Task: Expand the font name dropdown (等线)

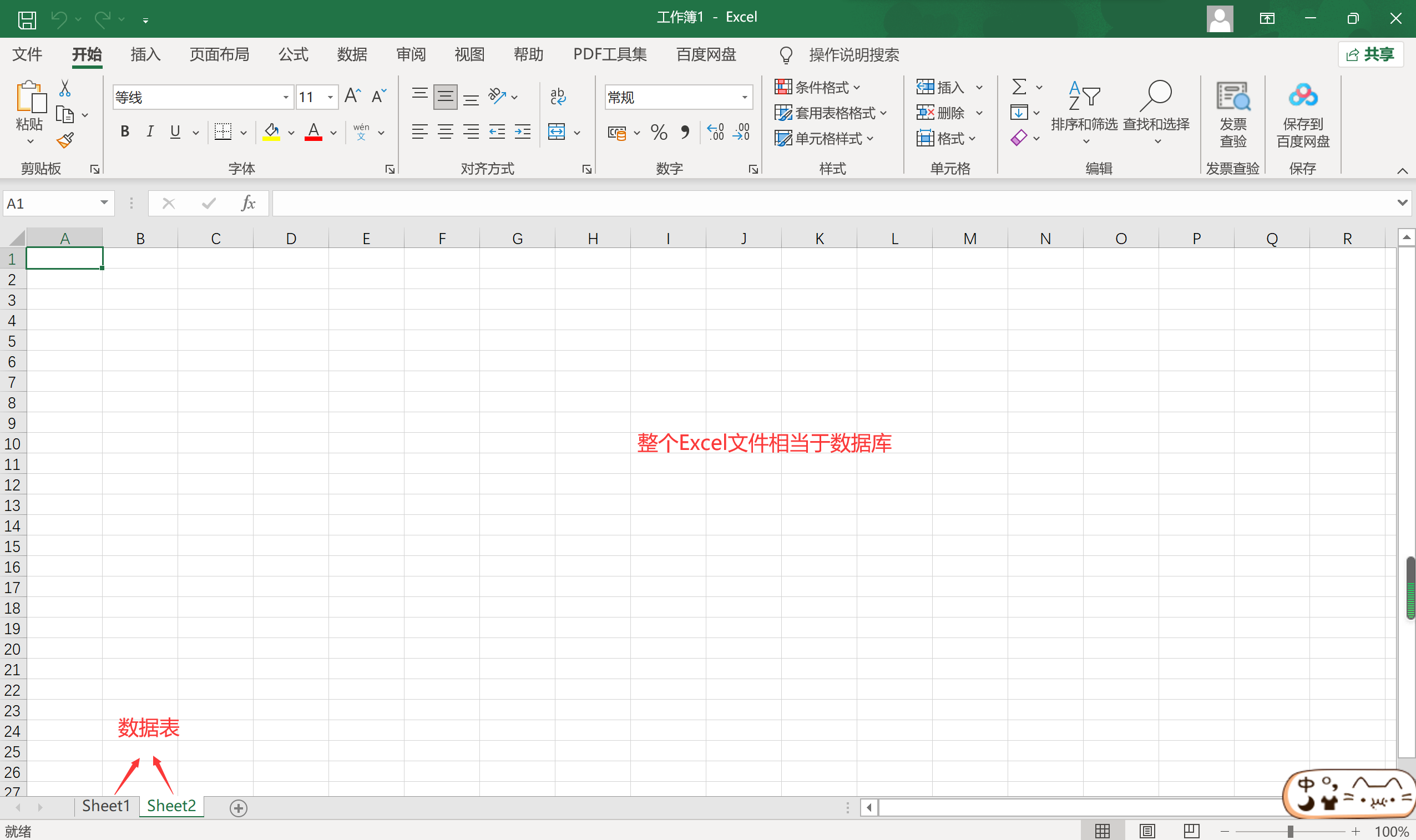Action: pyautogui.click(x=286, y=97)
